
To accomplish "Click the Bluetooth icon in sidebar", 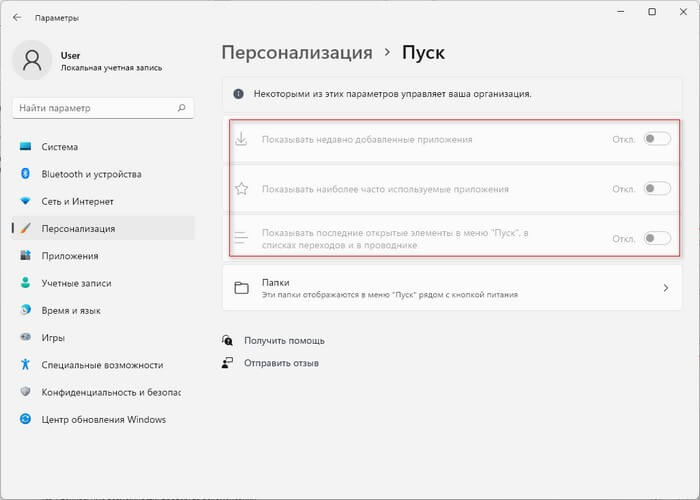I will (25, 174).
